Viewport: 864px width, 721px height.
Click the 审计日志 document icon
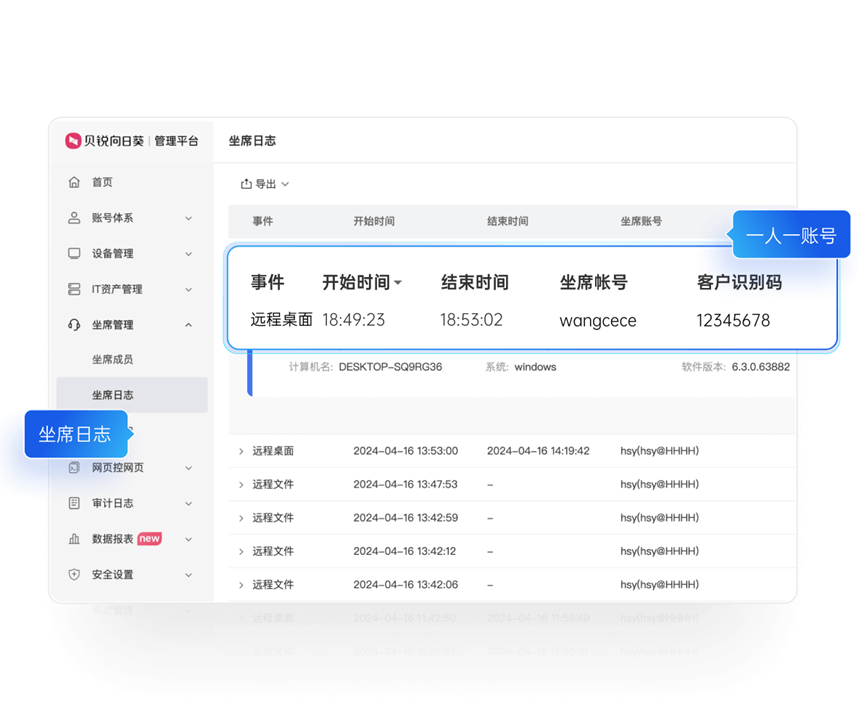(74, 503)
